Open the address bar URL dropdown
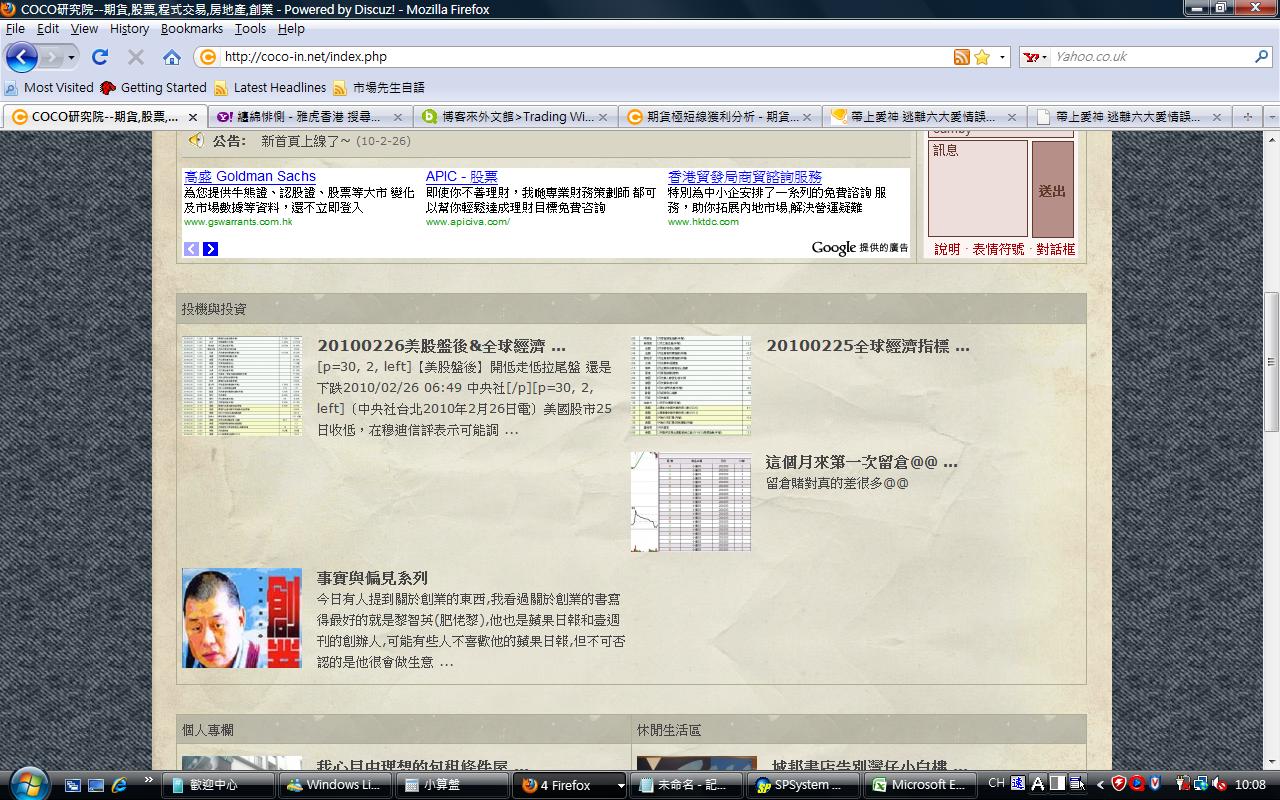Screen dimensions: 1280x800 1002,57
